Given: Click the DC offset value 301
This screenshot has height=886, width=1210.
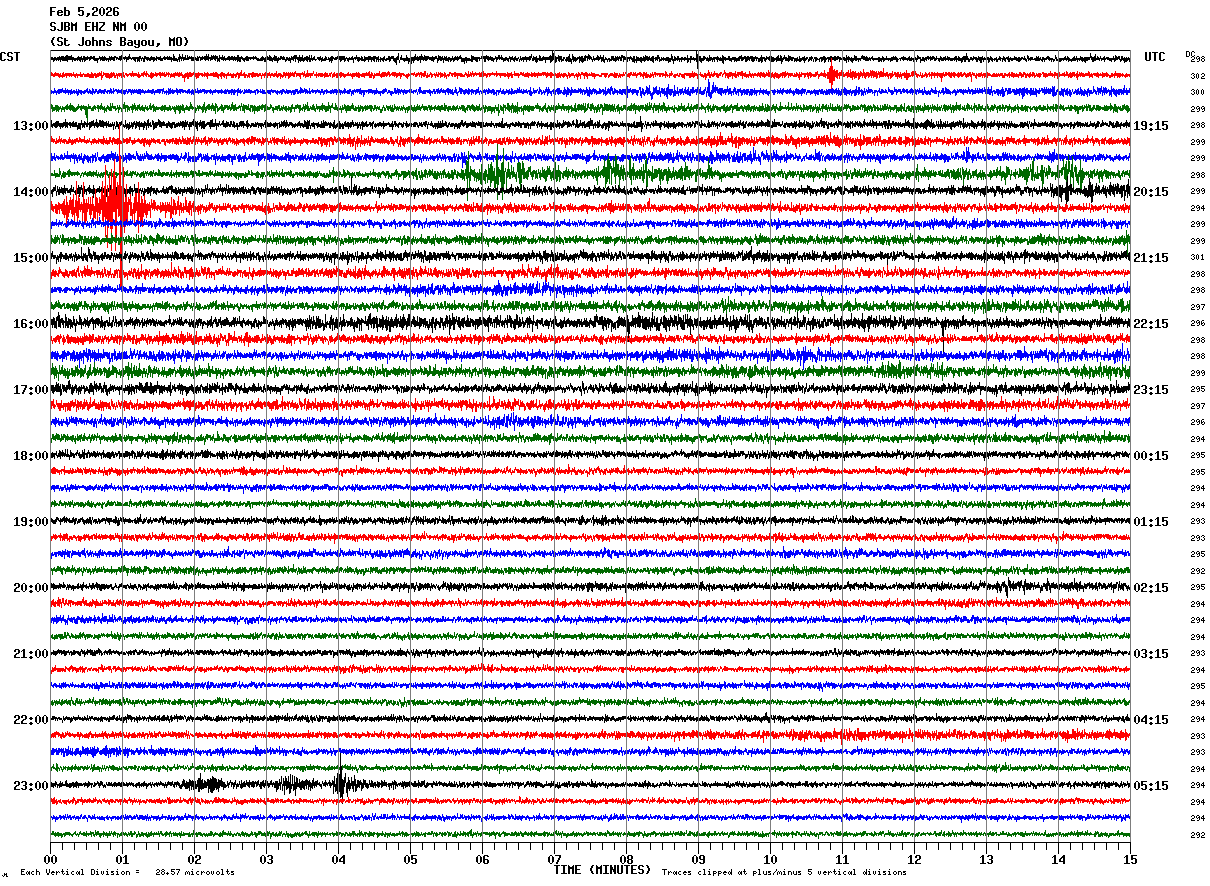Looking at the screenshot, I should point(1197,257).
